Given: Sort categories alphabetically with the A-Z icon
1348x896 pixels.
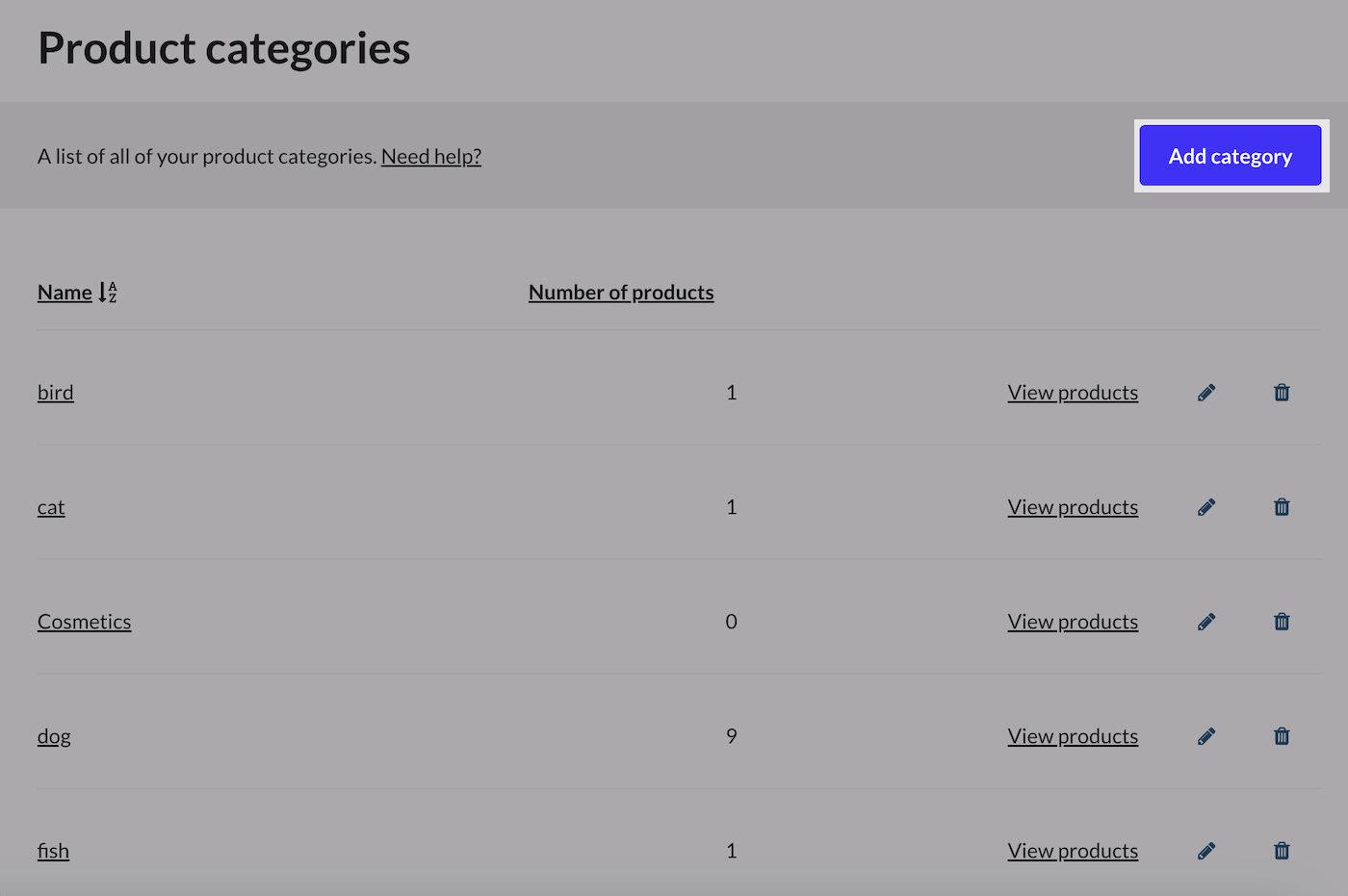Looking at the screenshot, I should 108,292.
